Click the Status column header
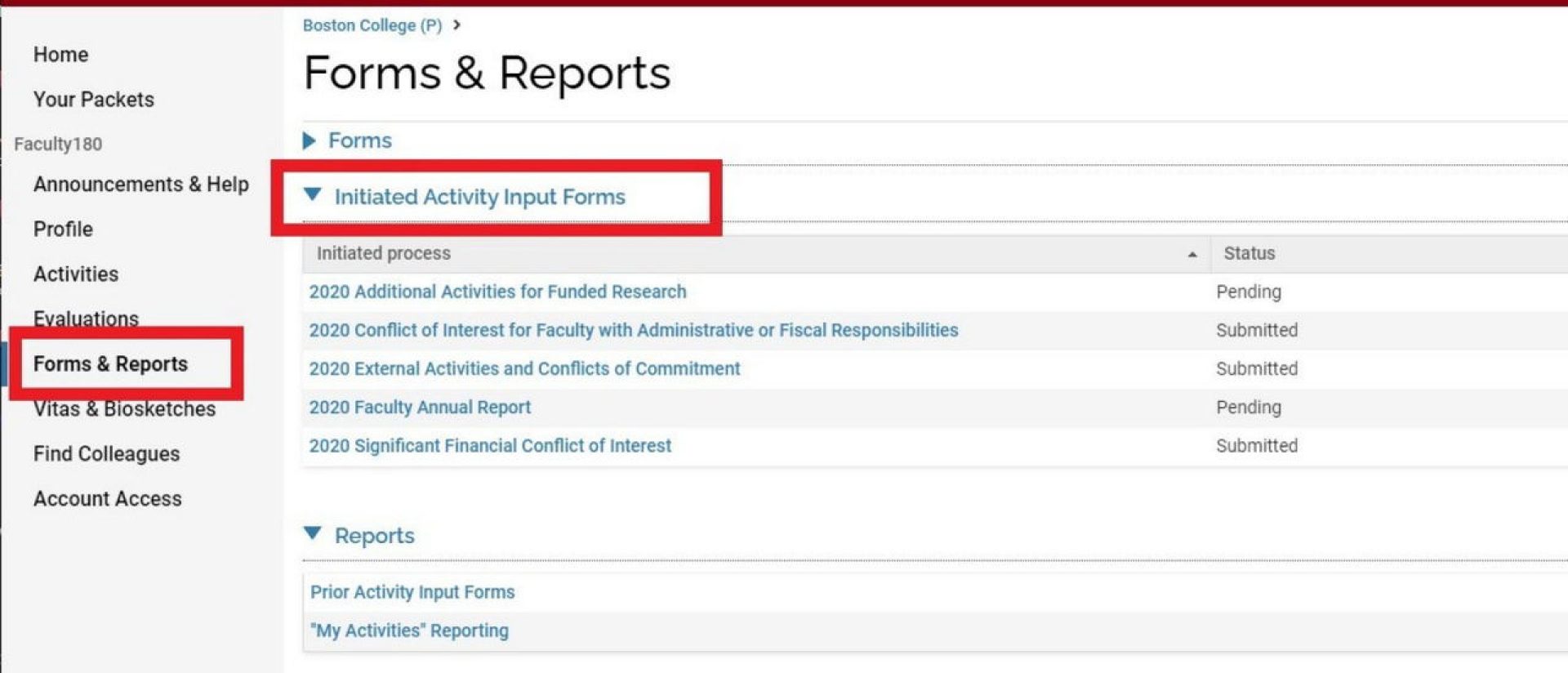Image resolution: width=1568 pixels, height=673 pixels. (x=1249, y=253)
